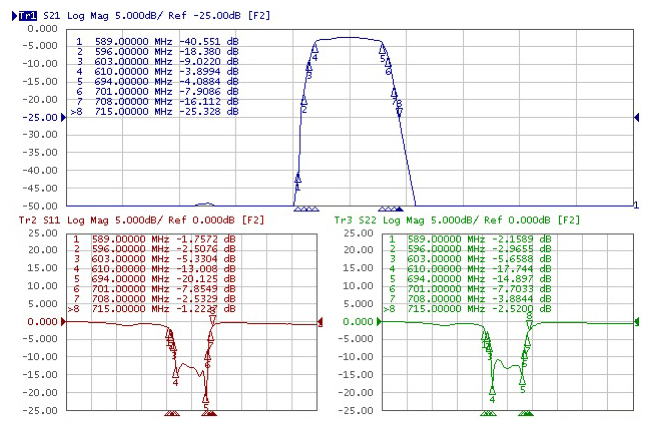Viewport: 652px width, 429px height.
Task: Click active marker 8 on S21 trace
Action: (x=399, y=112)
